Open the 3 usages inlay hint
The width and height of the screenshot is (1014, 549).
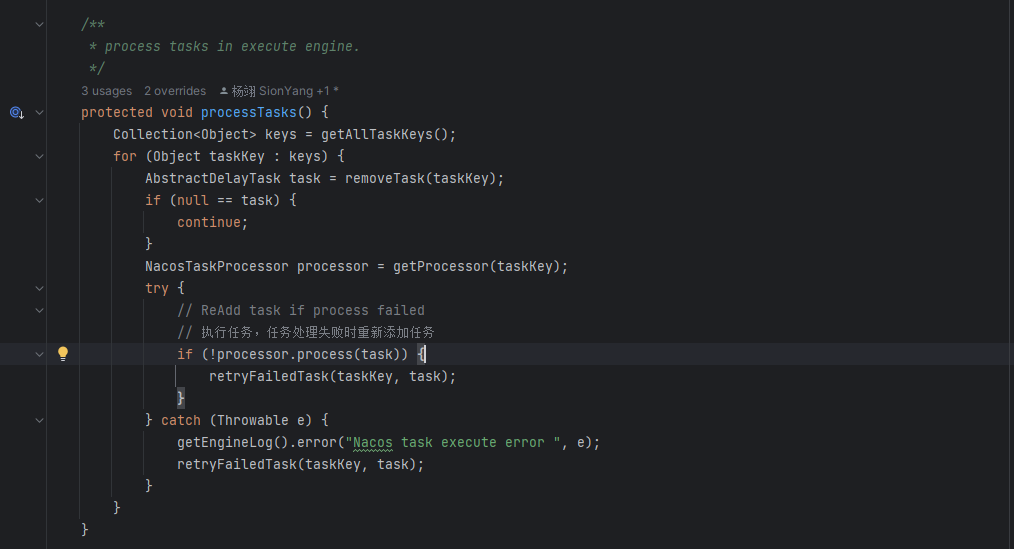click(107, 91)
